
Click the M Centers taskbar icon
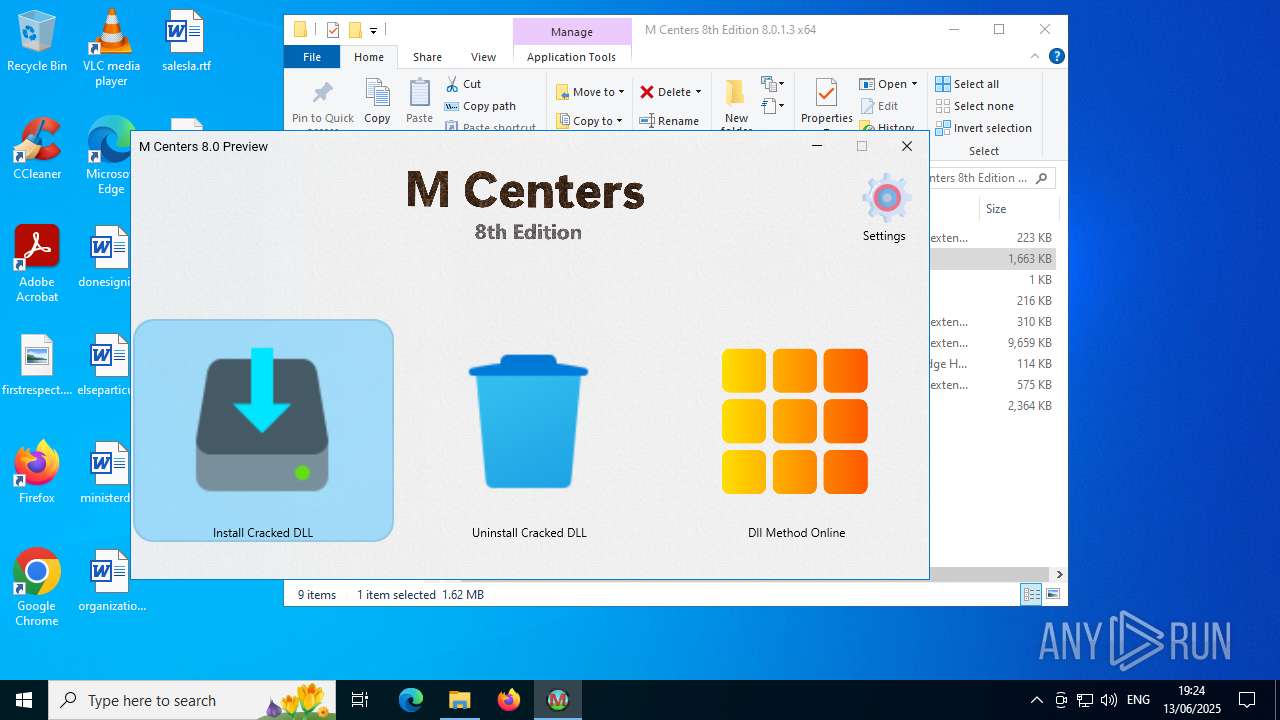tap(558, 700)
